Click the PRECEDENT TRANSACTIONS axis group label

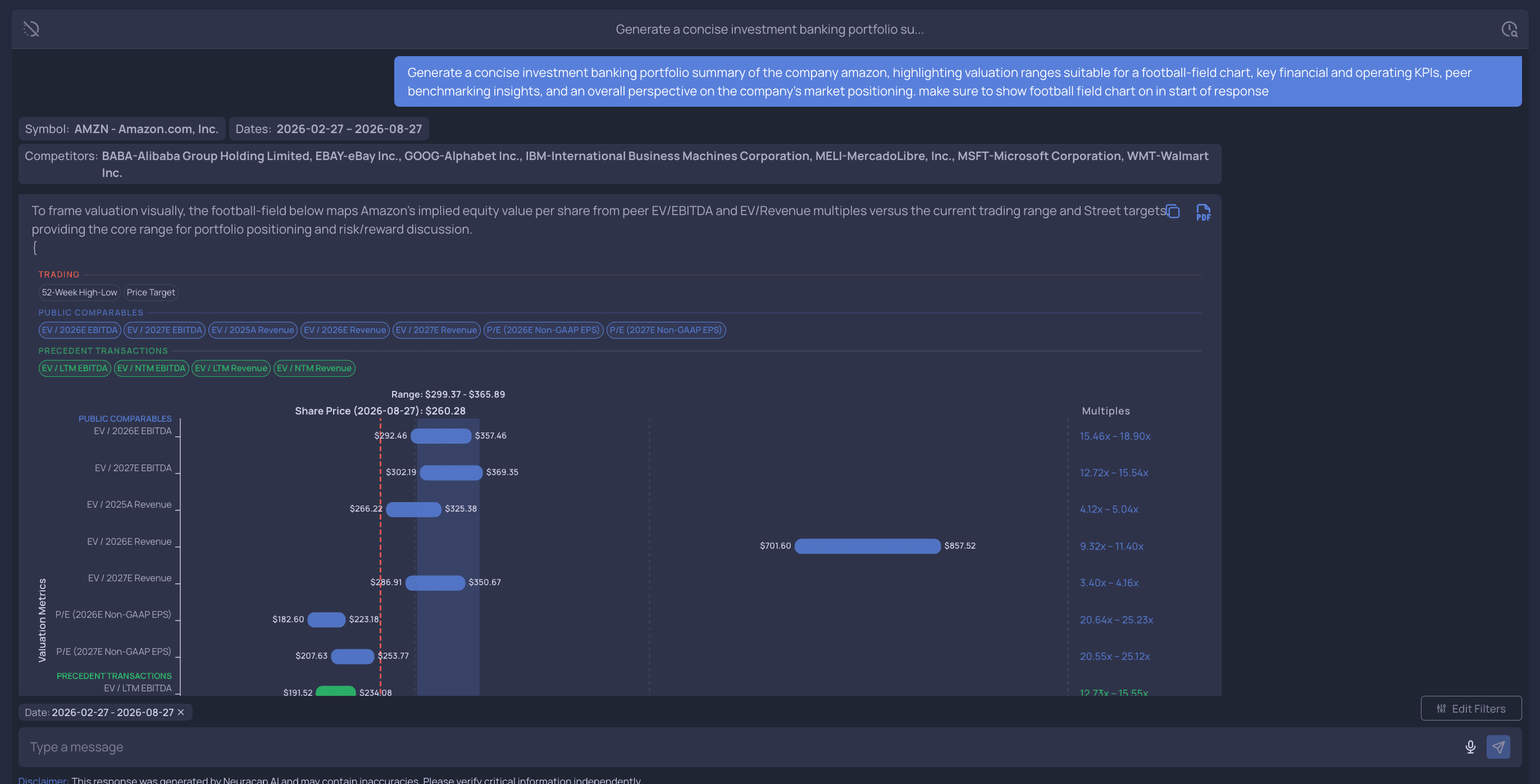tap(113, 676)
